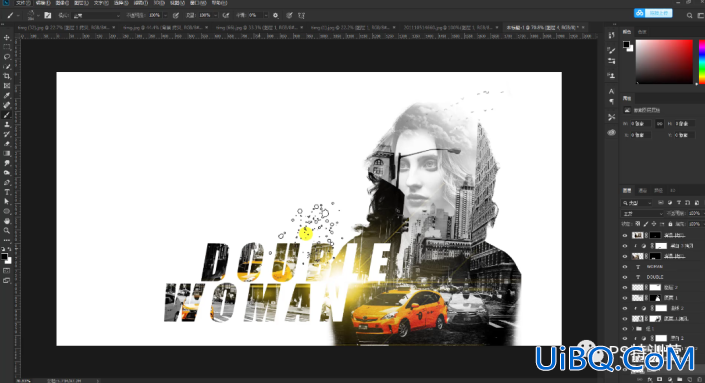Open the Help (帮助) menu at end
Viewport: 705px width, 383px height.
click(x=219, y=3)
